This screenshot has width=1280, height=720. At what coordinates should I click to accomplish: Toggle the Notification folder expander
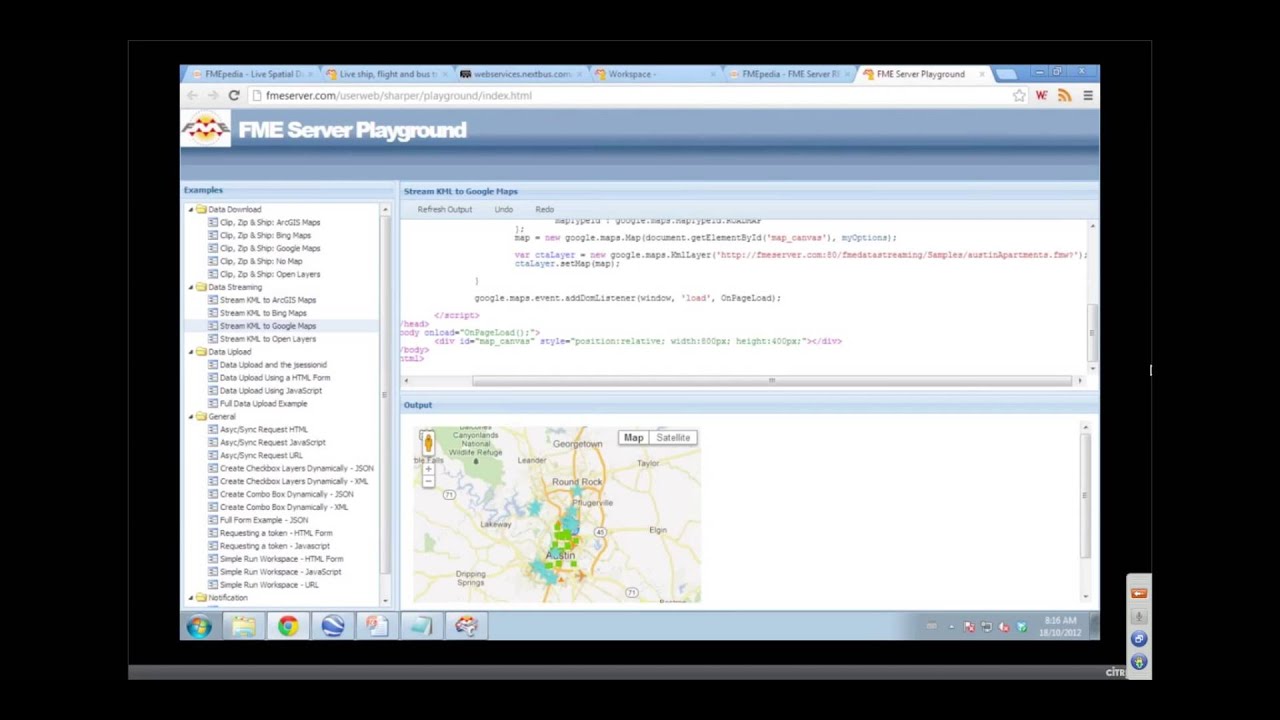pyautogui.click(x=191, y=598)
